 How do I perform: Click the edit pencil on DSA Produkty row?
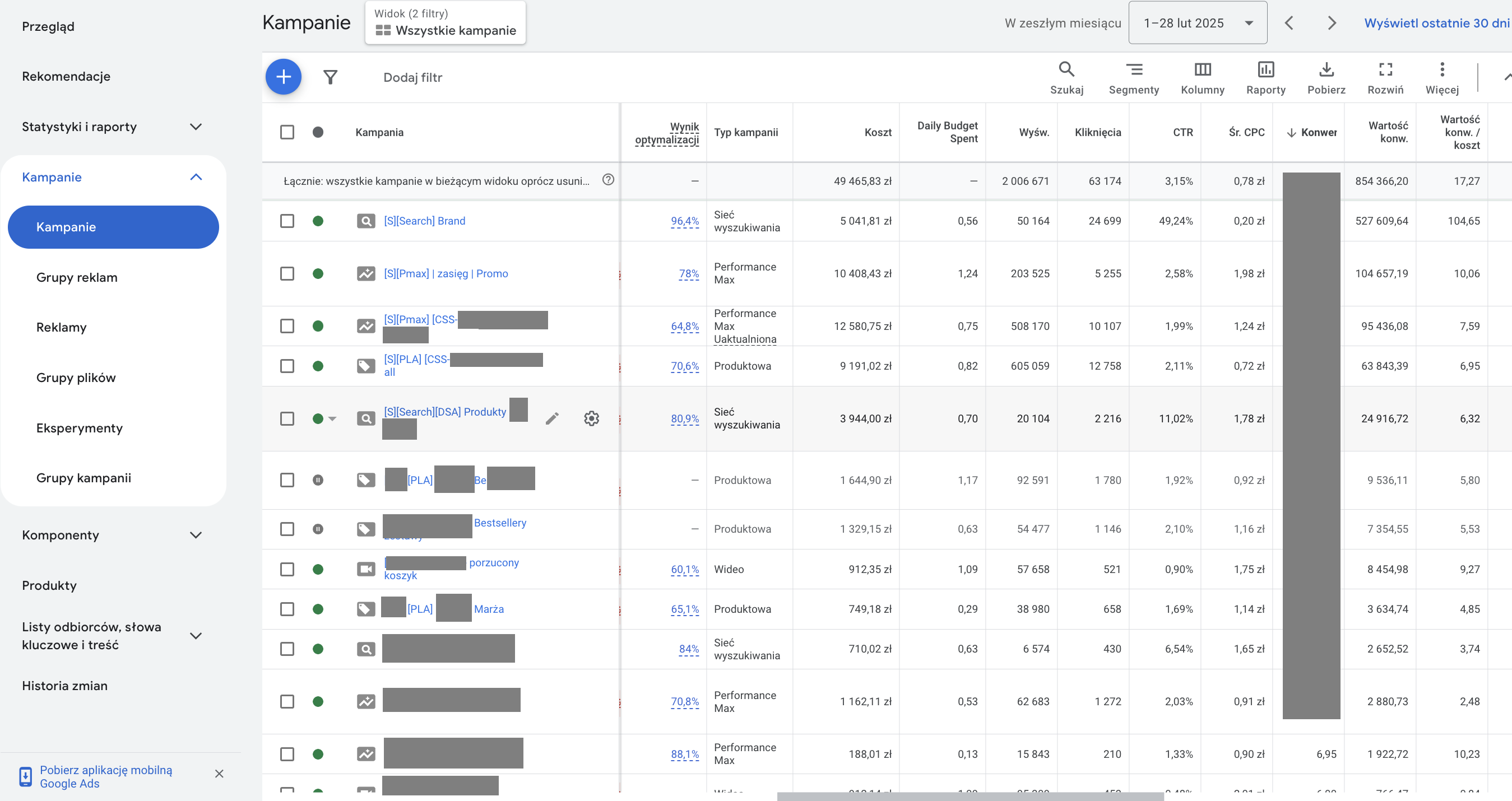coord(552,418)
